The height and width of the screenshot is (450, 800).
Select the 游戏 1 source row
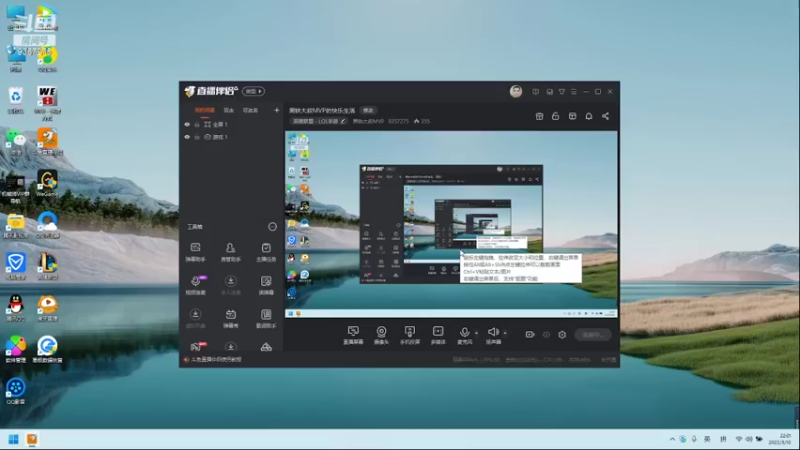[232, 137]
